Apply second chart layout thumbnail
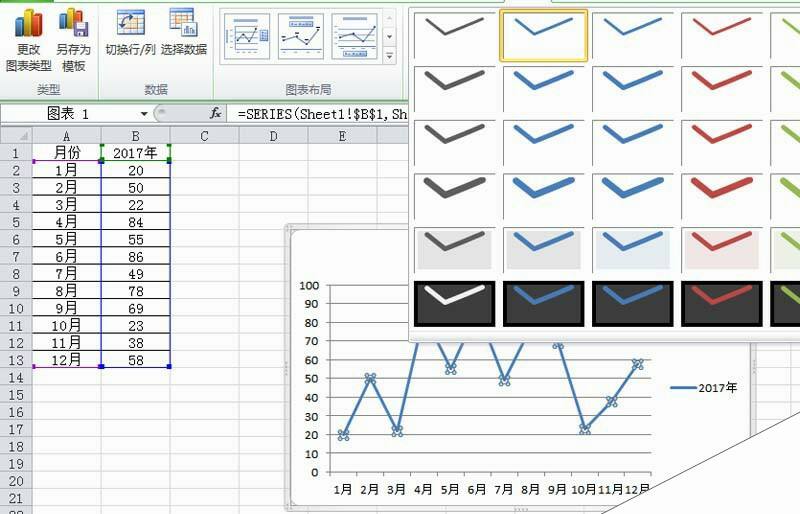Screen dimensions: 800x514 [301, 36]
